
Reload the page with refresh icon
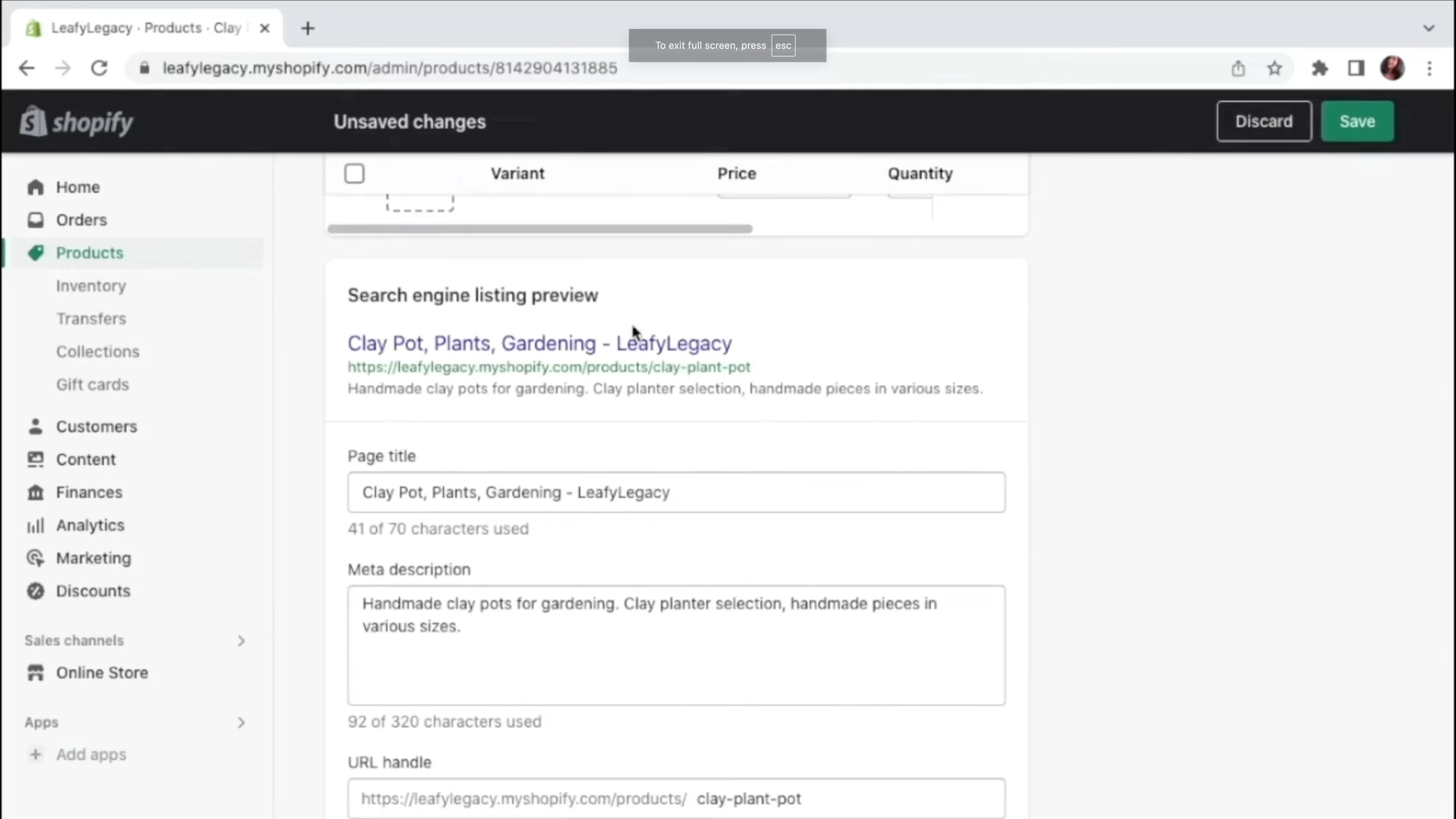(100, 68)
